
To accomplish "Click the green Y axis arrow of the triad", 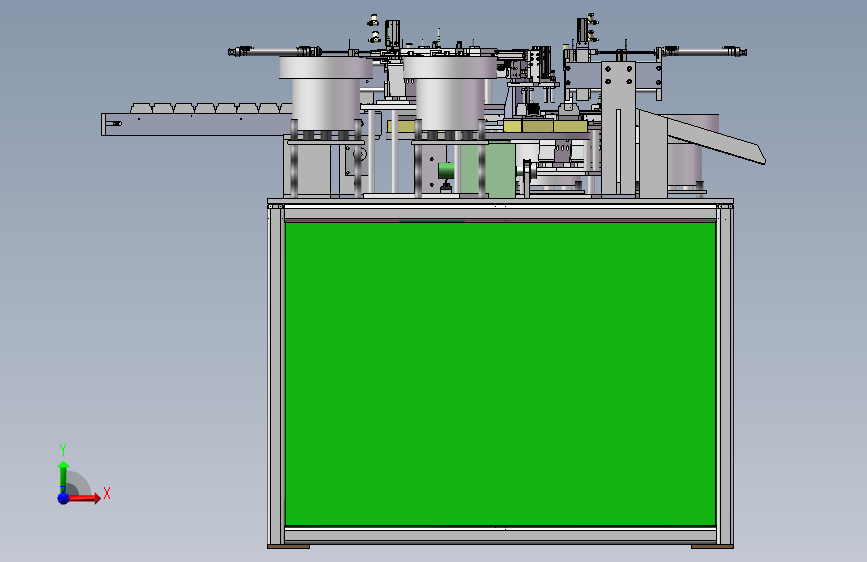I will 64,476.
